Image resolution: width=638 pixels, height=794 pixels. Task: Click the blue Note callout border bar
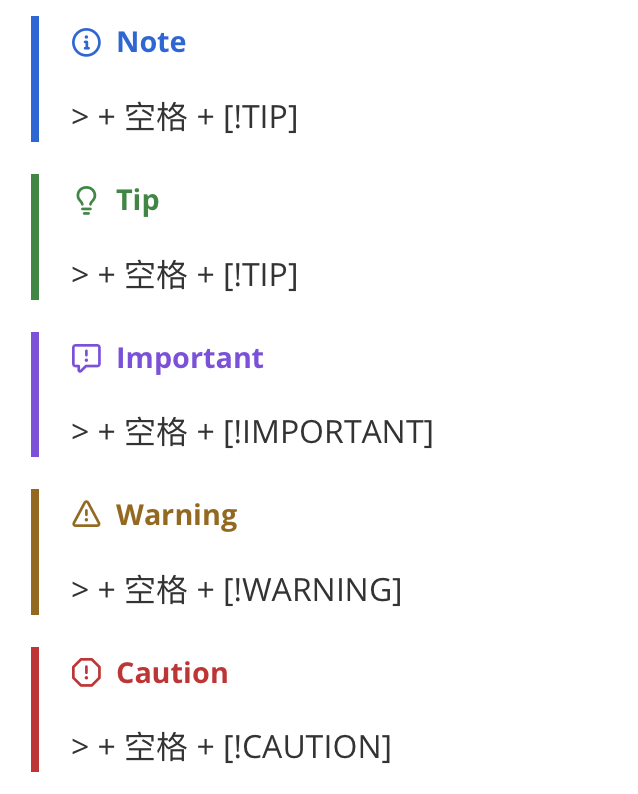pos(35,79)
